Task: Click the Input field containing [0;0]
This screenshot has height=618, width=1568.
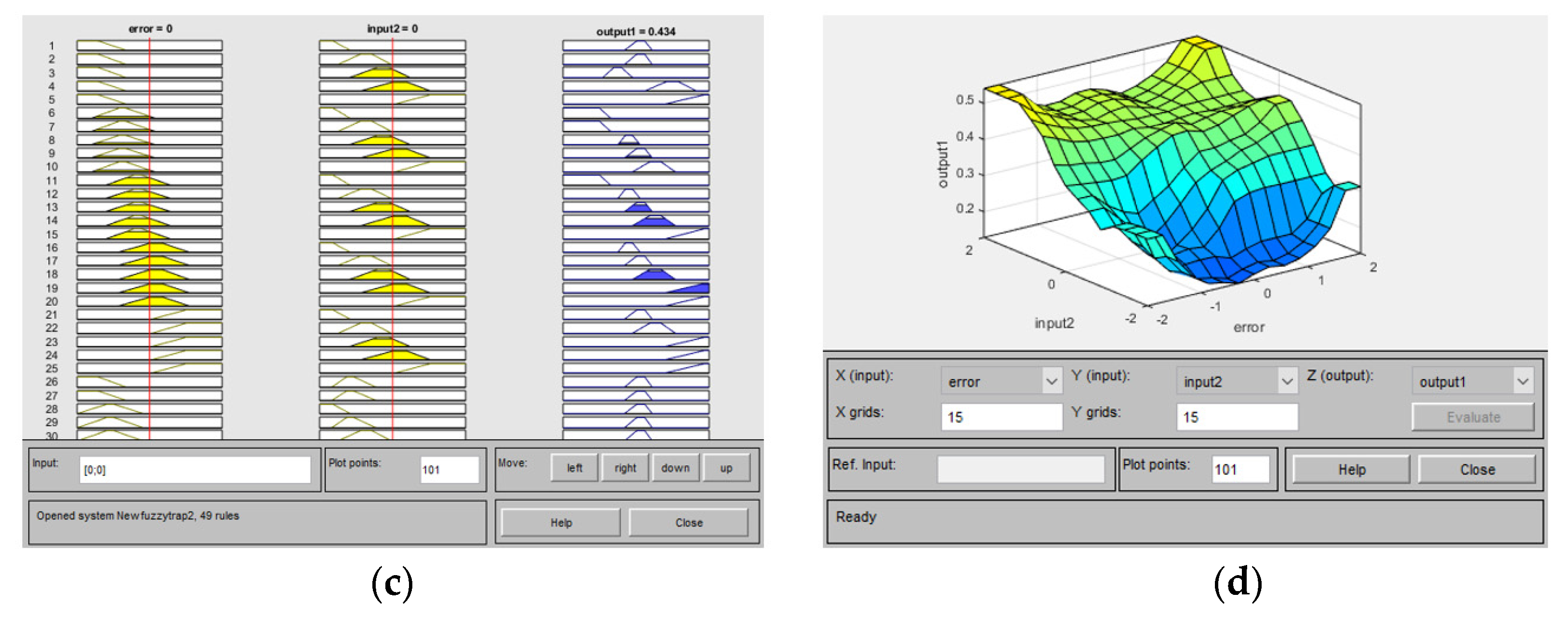Action: click(x=195, y=470)
